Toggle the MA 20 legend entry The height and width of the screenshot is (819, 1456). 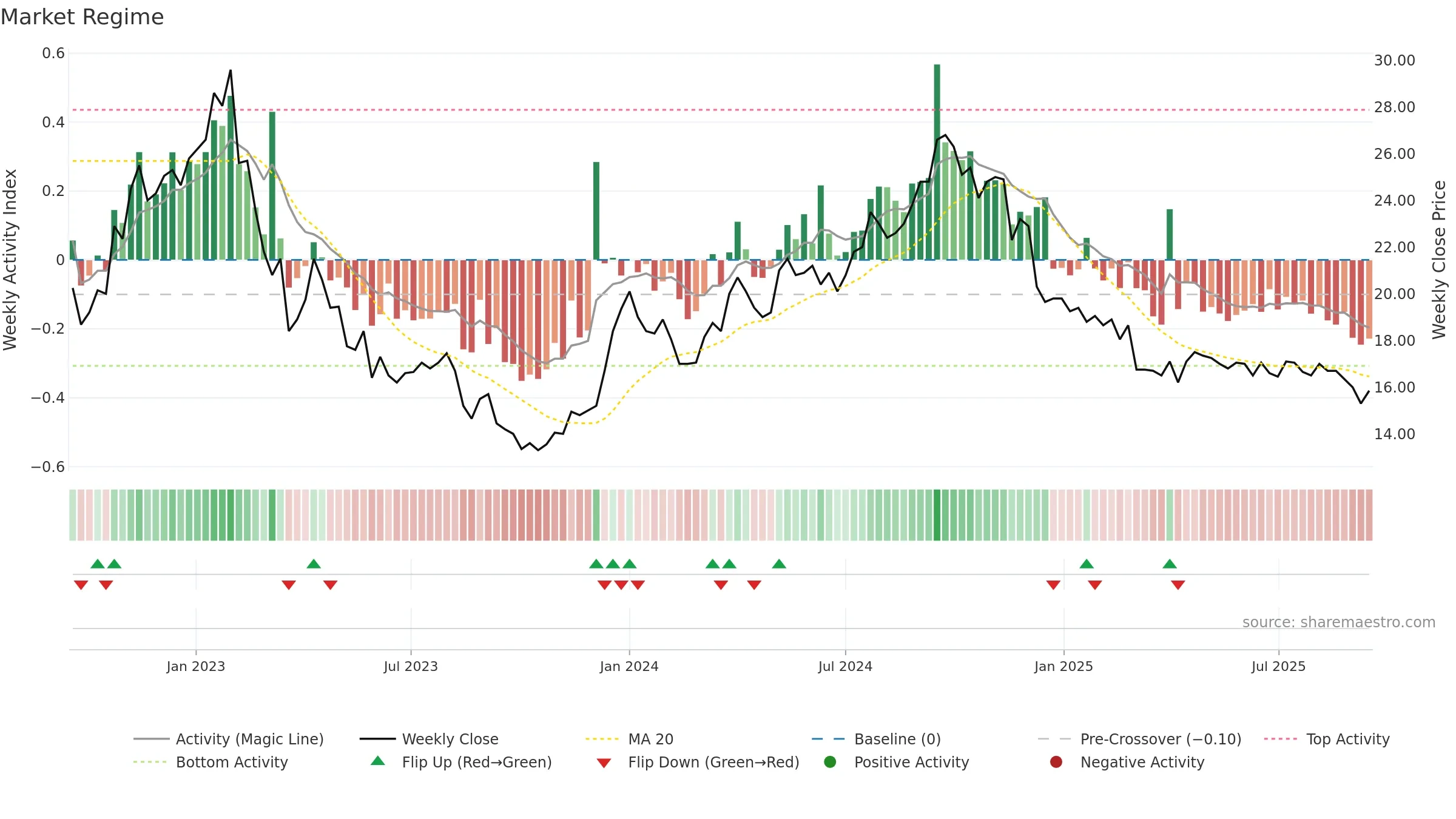pyautogui.click(x=629, y=739)
